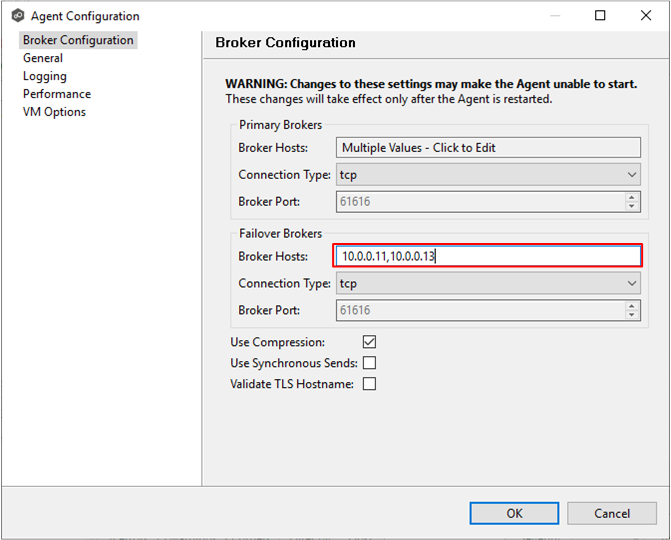
Task: Go to VM Options page
Action: click(54, 112)
